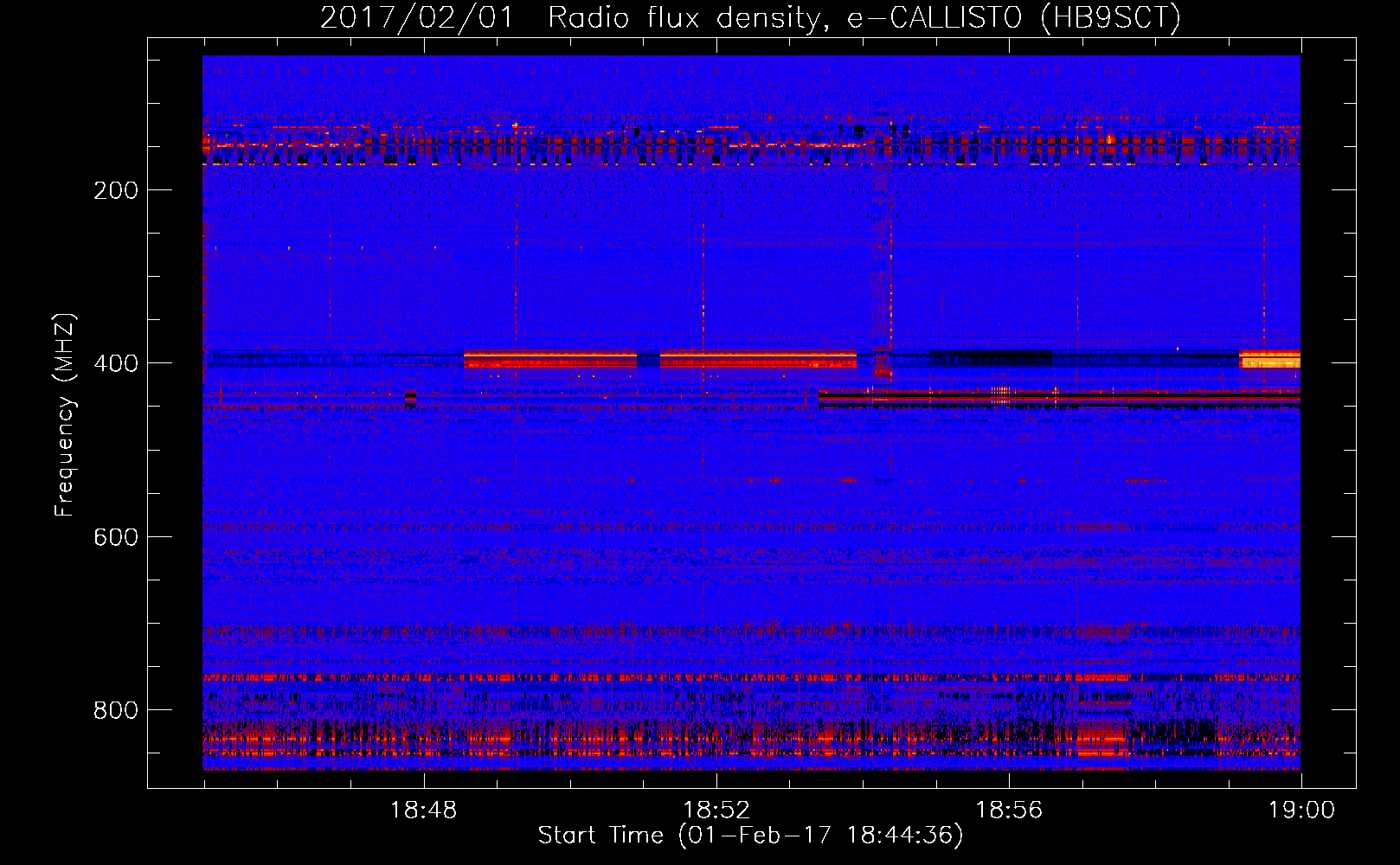Click the plot title mentioning e-CALLISTO (HB9SCT)
This screenshot has width=1400, height=865.
coord(750,17)
